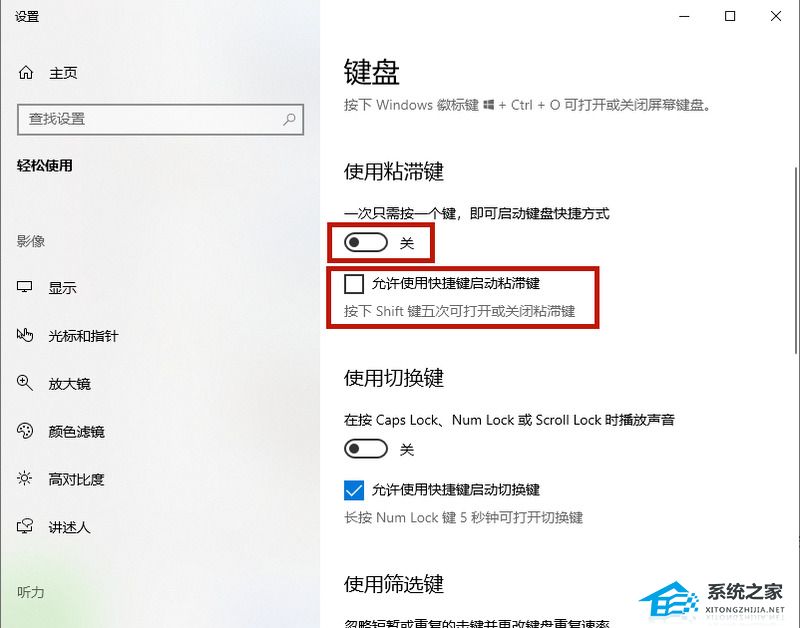The width and height of the screenshot is (800, 628).
Task: Click the Home icon beside 主页
Action: [26, 73]
